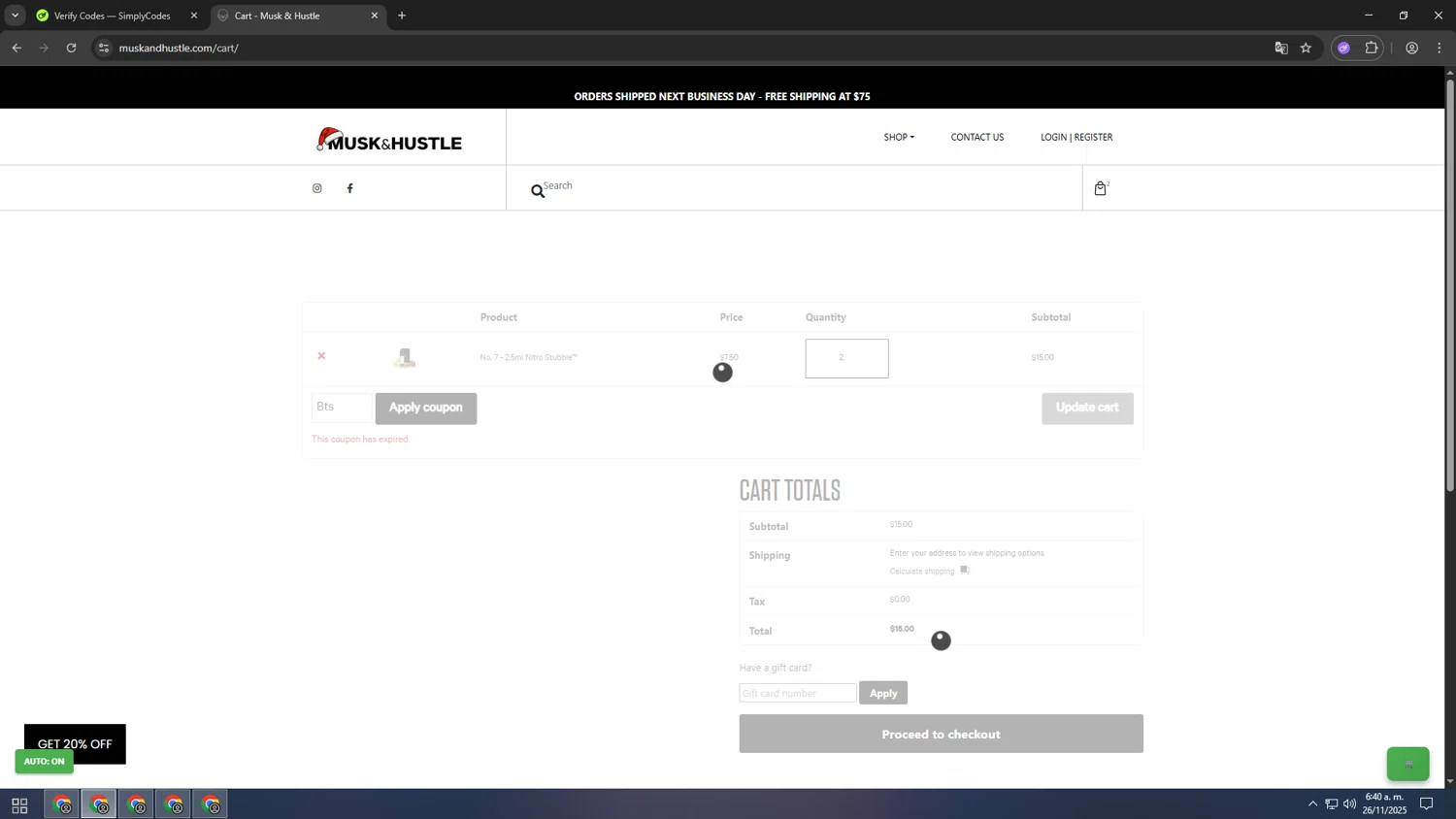Close the Verify Codes tab
Image resolution: width=1456 pixels, height=819 pixels.
coord(193,16)
